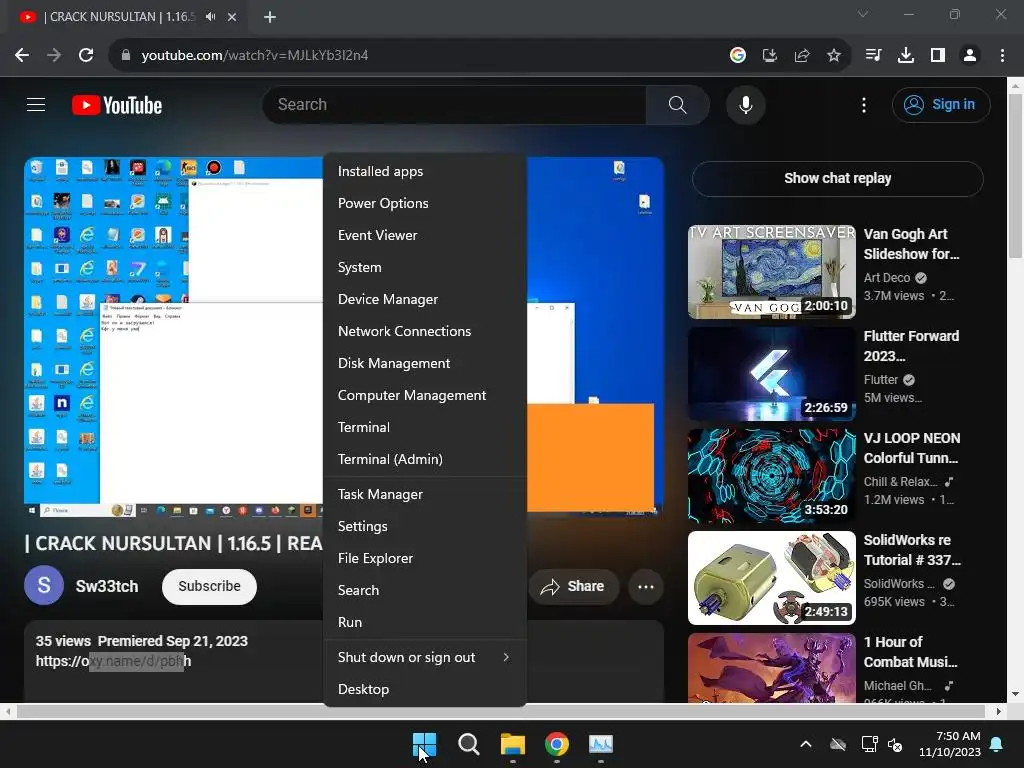This screenshot has height=768, width=1024.
Task: Choose Run from the menu
Action: pos(424,622)
